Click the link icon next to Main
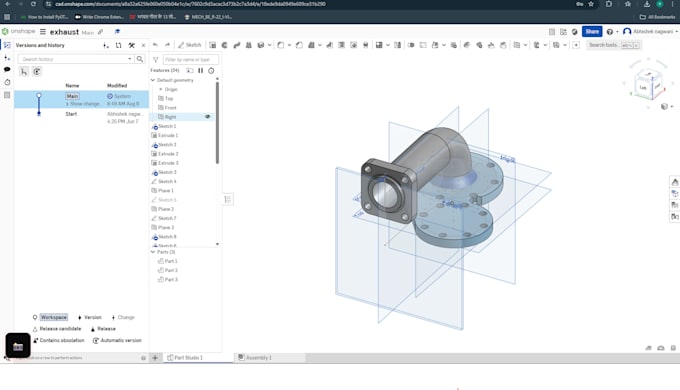680x390 pixels. 101,32
